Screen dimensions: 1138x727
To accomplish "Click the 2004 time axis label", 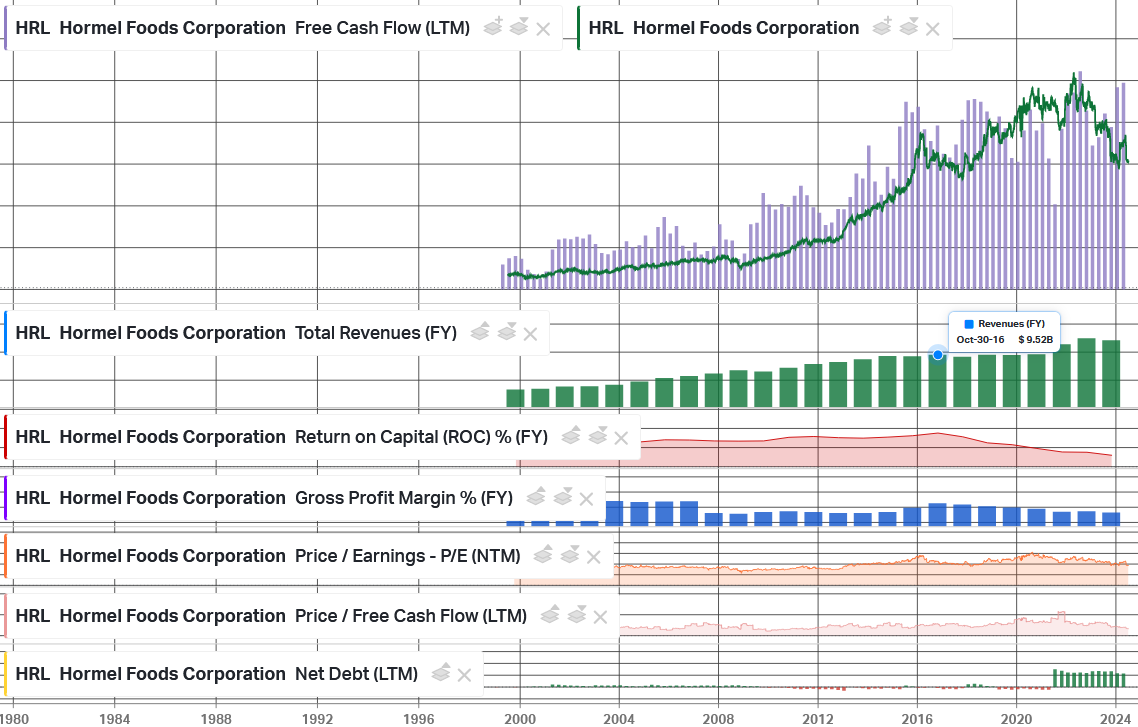I will click(619, 719).
